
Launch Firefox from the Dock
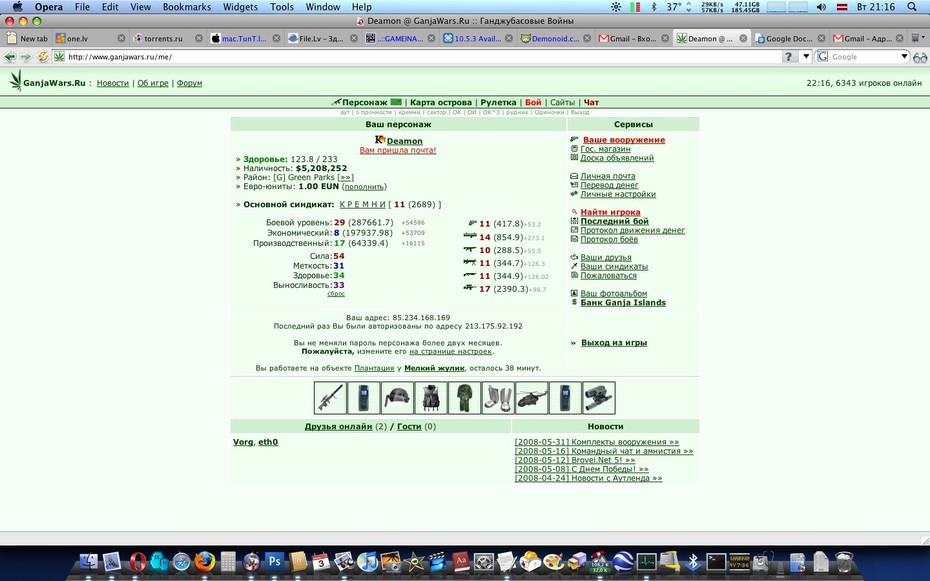tap(205, 561)
